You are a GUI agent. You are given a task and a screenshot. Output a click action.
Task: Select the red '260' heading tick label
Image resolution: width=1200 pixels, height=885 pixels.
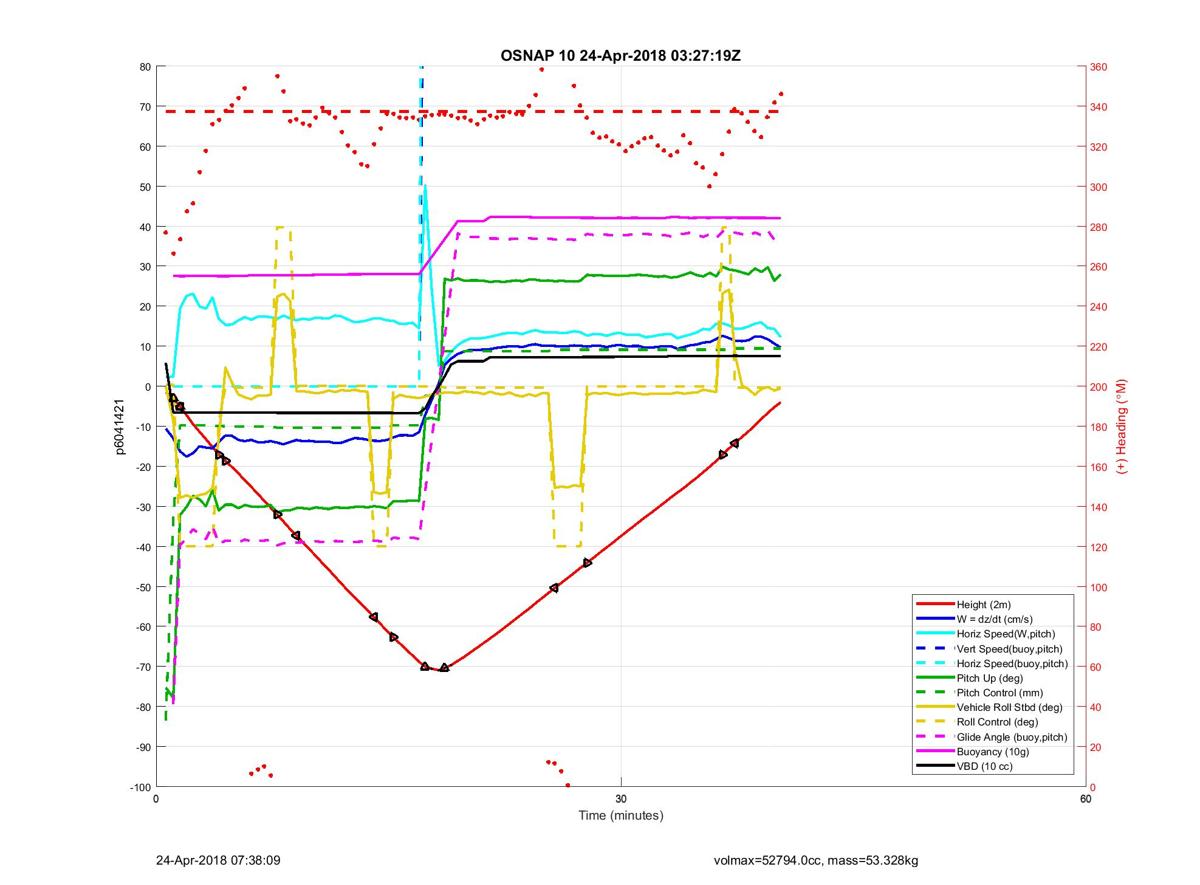[1100, 267]
